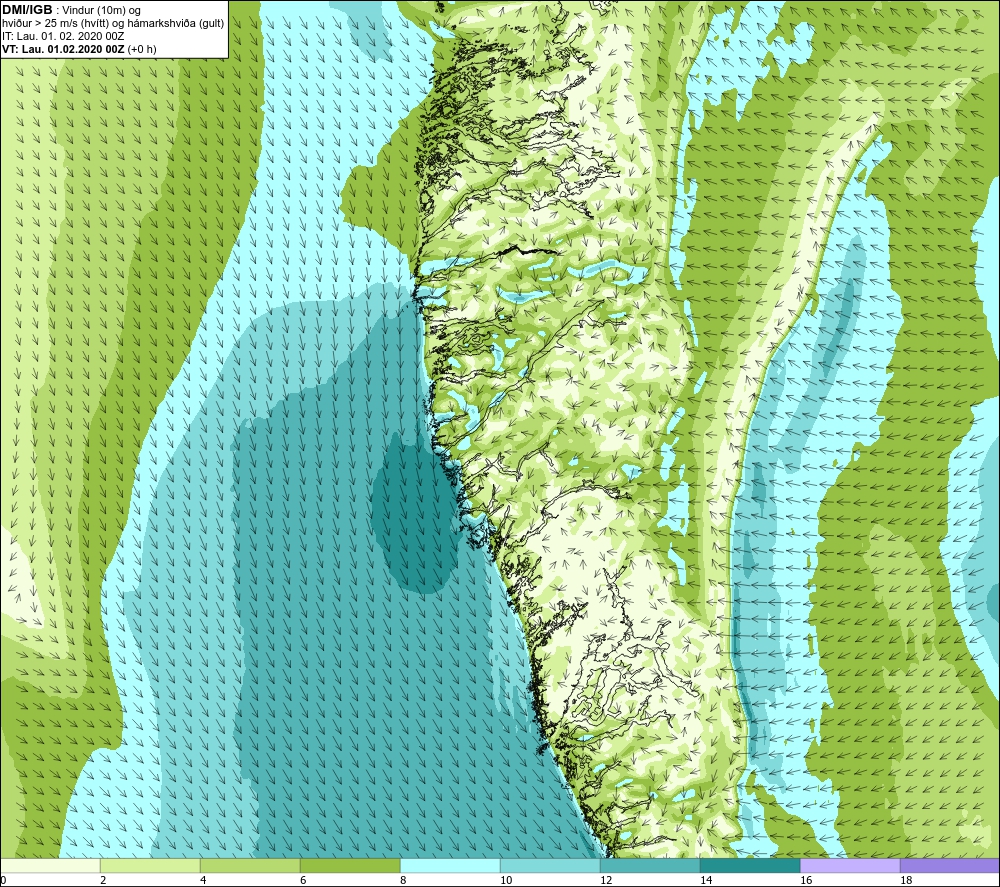Click the scale label '18'

pos(906,881)
